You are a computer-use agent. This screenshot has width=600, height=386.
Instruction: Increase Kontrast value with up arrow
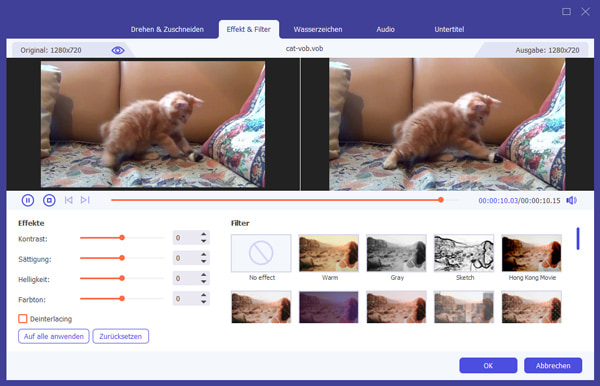click(204, 234)
